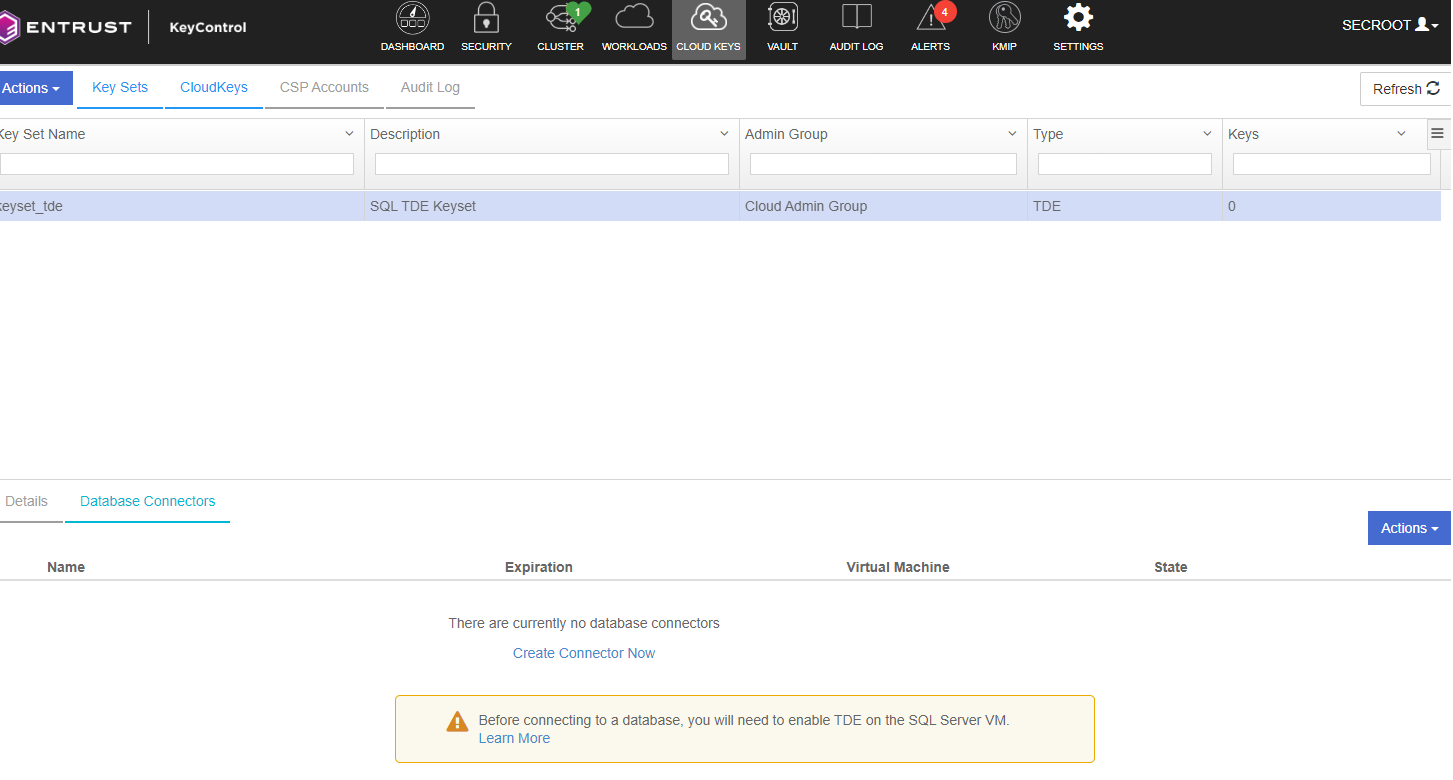Click the KeyControl product title
The height and width of the screenshot is (780, 1453).
coord(208,27)
